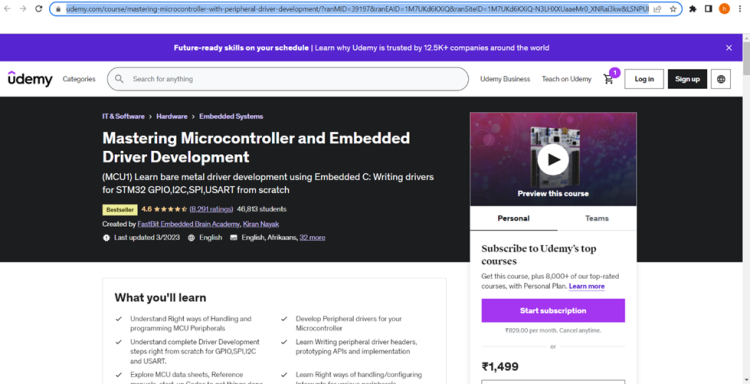
Task: Click the Udemy logo
Action: 30,79
